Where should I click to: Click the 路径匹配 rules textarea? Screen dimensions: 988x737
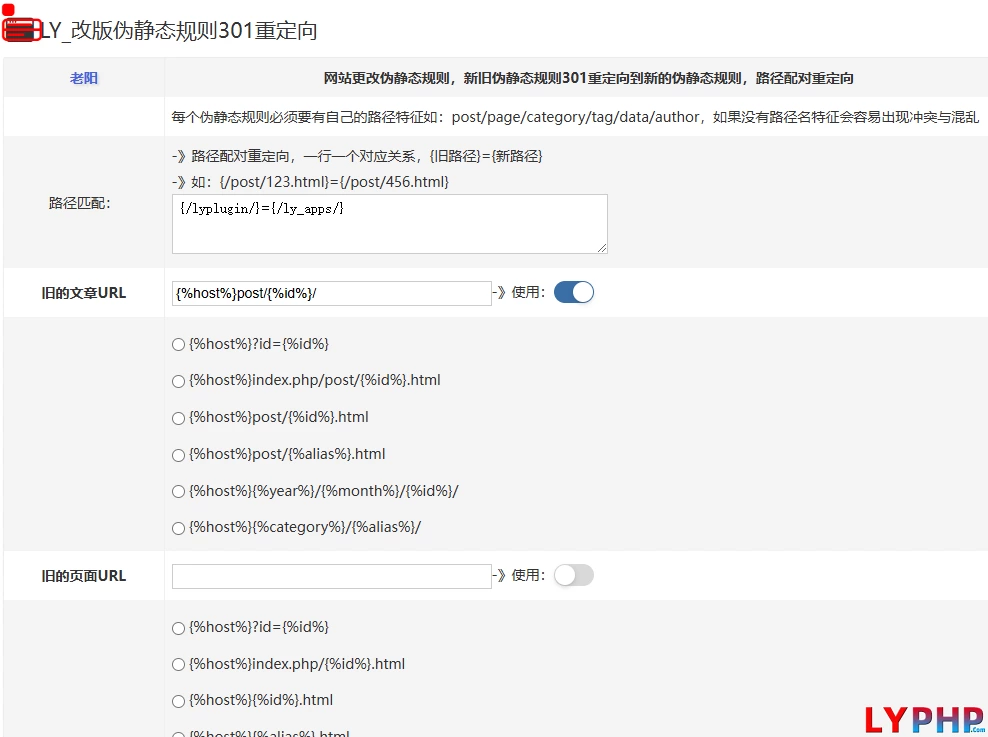389,224
